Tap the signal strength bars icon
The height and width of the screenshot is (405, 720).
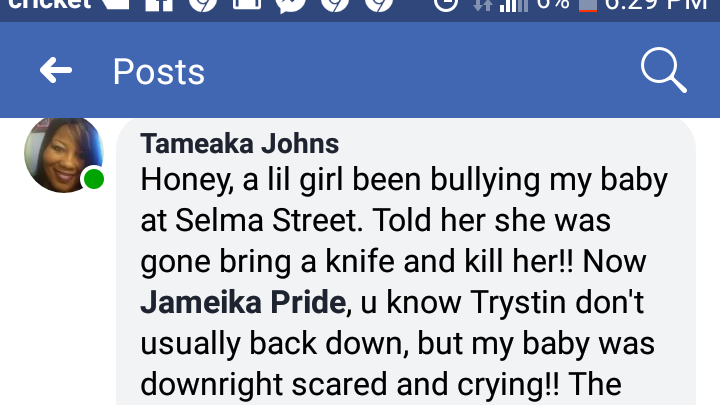point(514,5)
